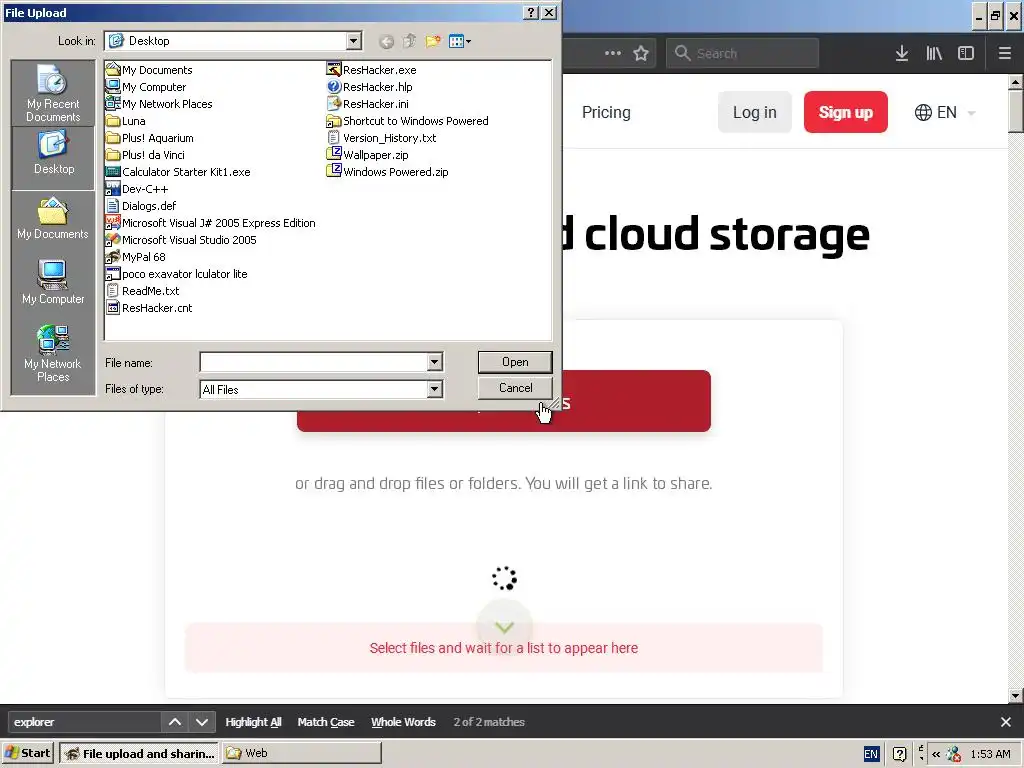Click the browser Downloads arrow icon
Image resolution: width=1024 pixels, height=768 pixels.
point(902,54)
